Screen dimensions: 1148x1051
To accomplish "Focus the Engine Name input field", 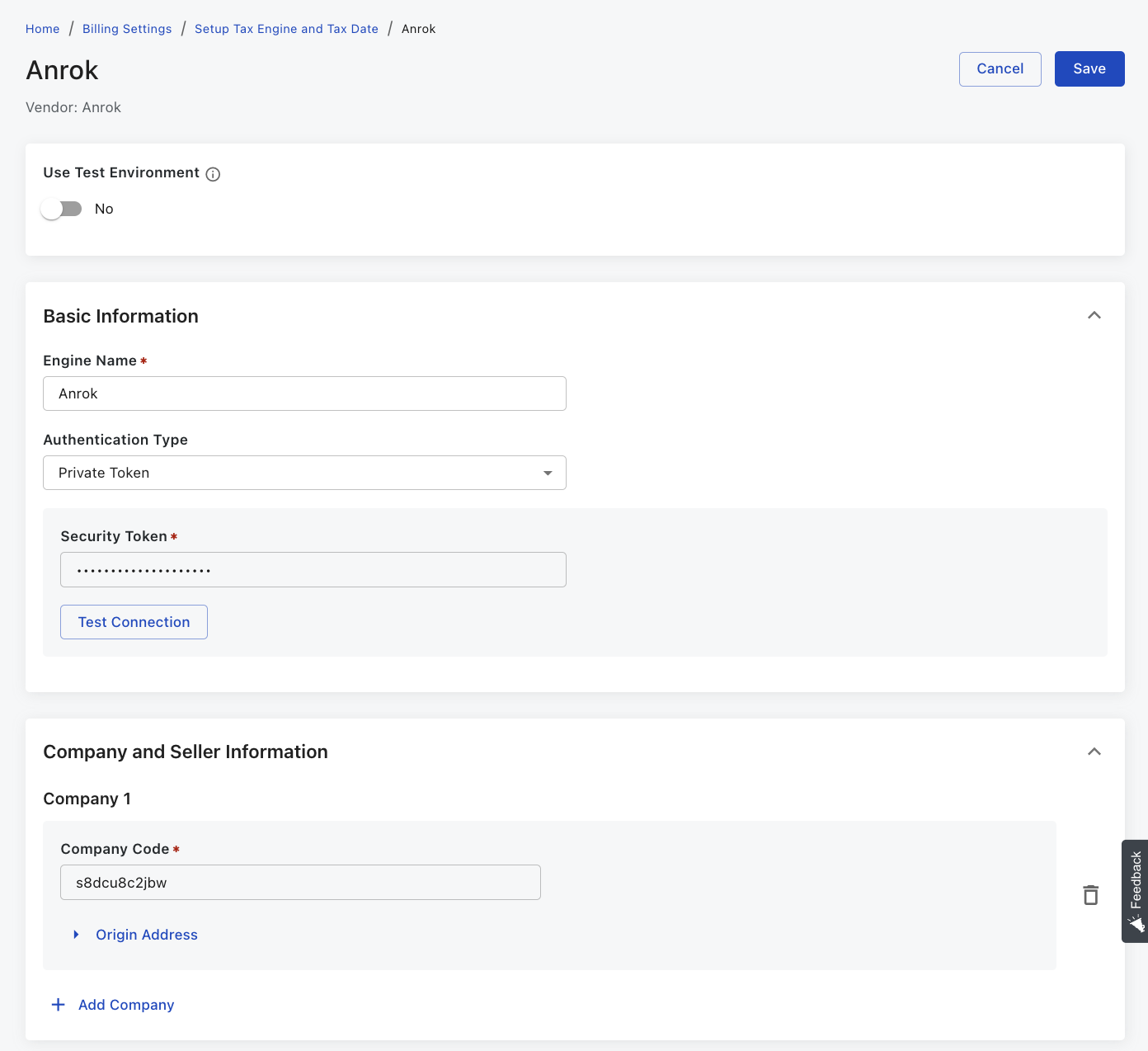I will 304,394.
